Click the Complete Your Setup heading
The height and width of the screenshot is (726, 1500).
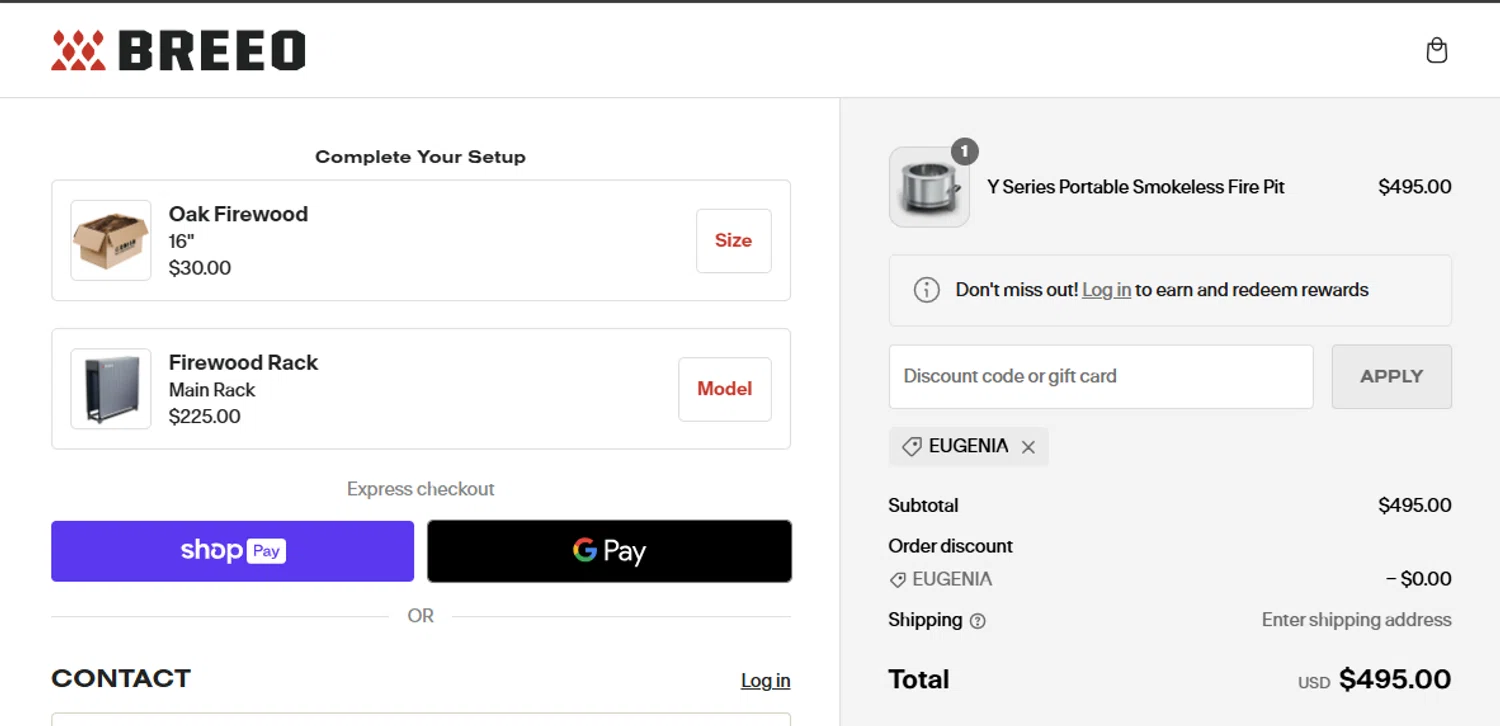pyautogui.click(x=420, y=157)
